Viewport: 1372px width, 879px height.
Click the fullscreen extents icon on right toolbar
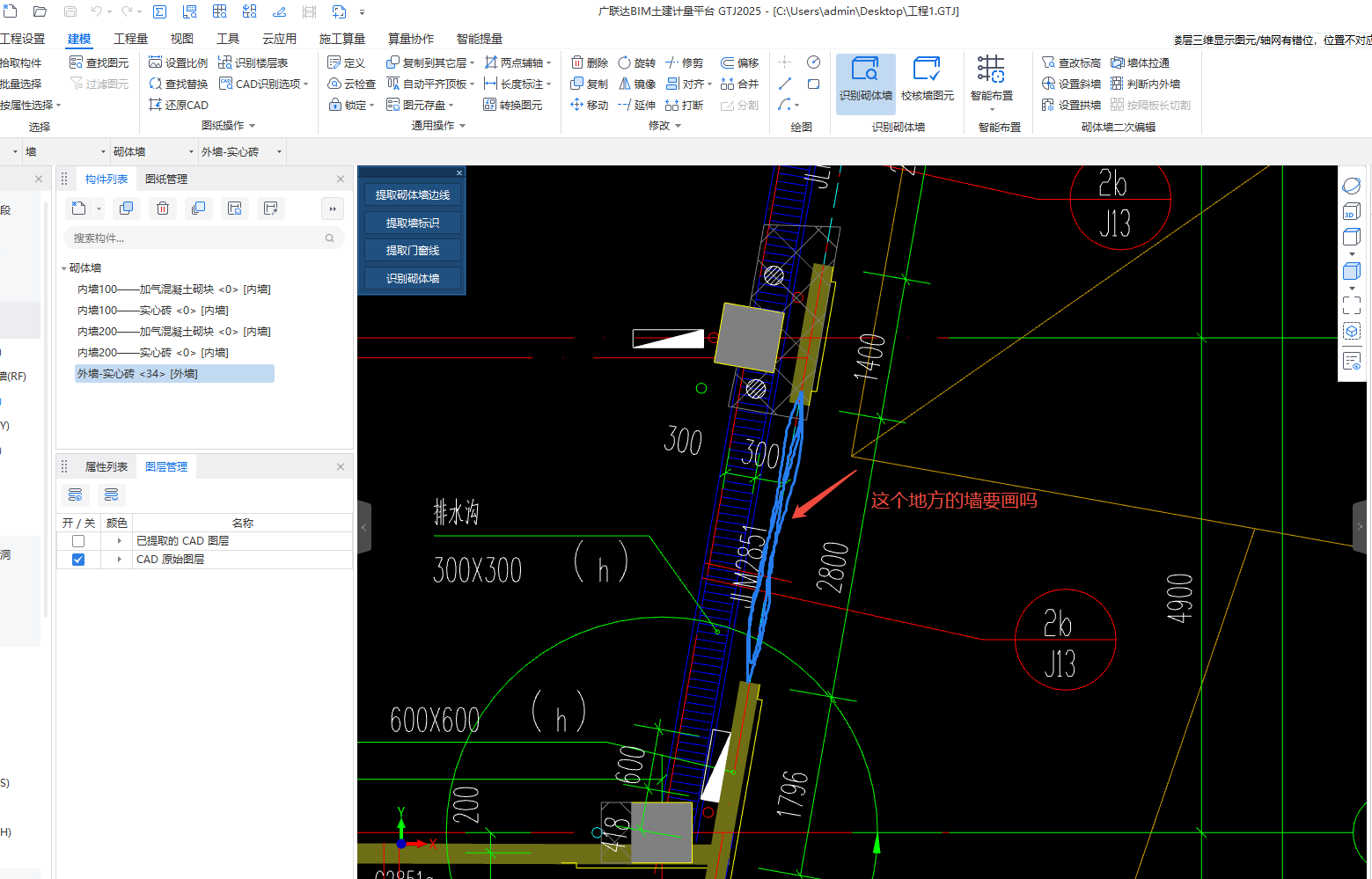pyautogui.click(x=1352, y=305)
